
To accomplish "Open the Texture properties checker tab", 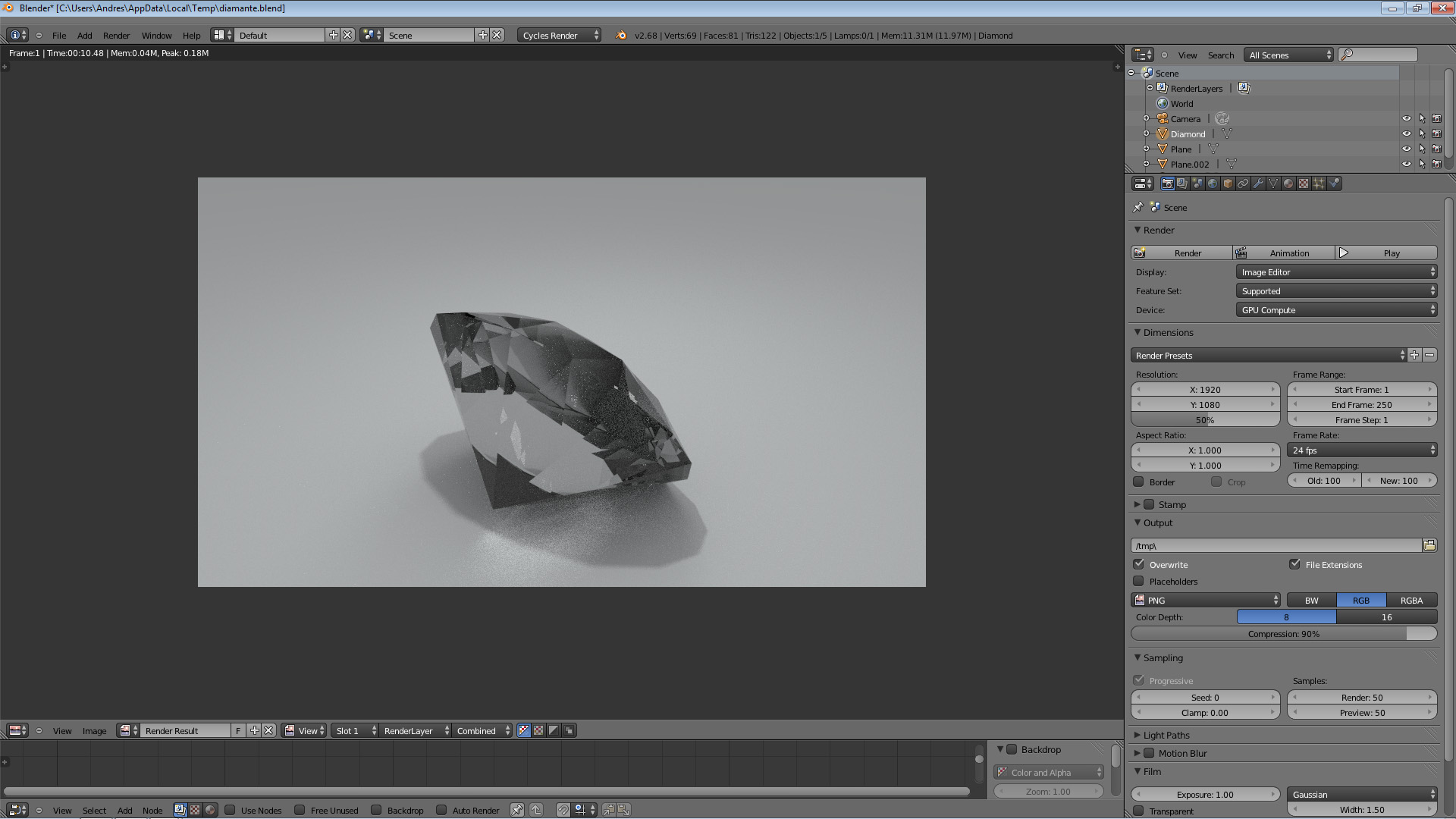I will [1304, 184].
